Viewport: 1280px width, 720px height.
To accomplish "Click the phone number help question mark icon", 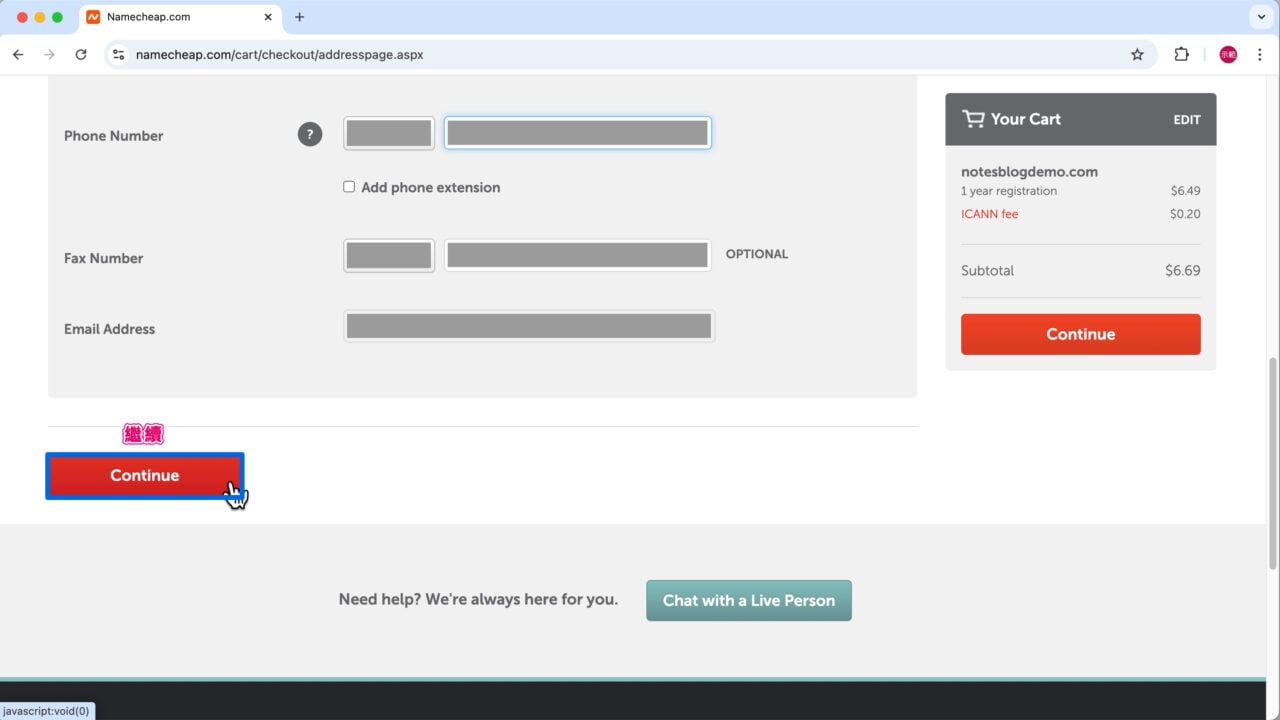I will [x=310, y=134].
